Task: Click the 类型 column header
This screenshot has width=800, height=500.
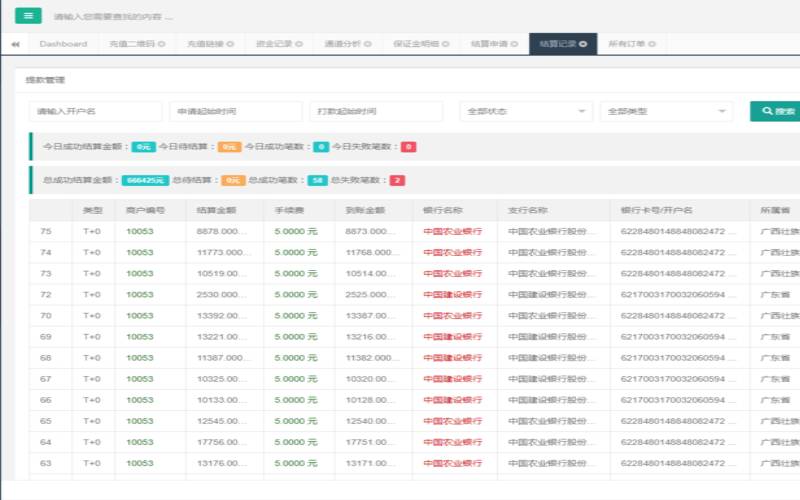Action: 92,210
